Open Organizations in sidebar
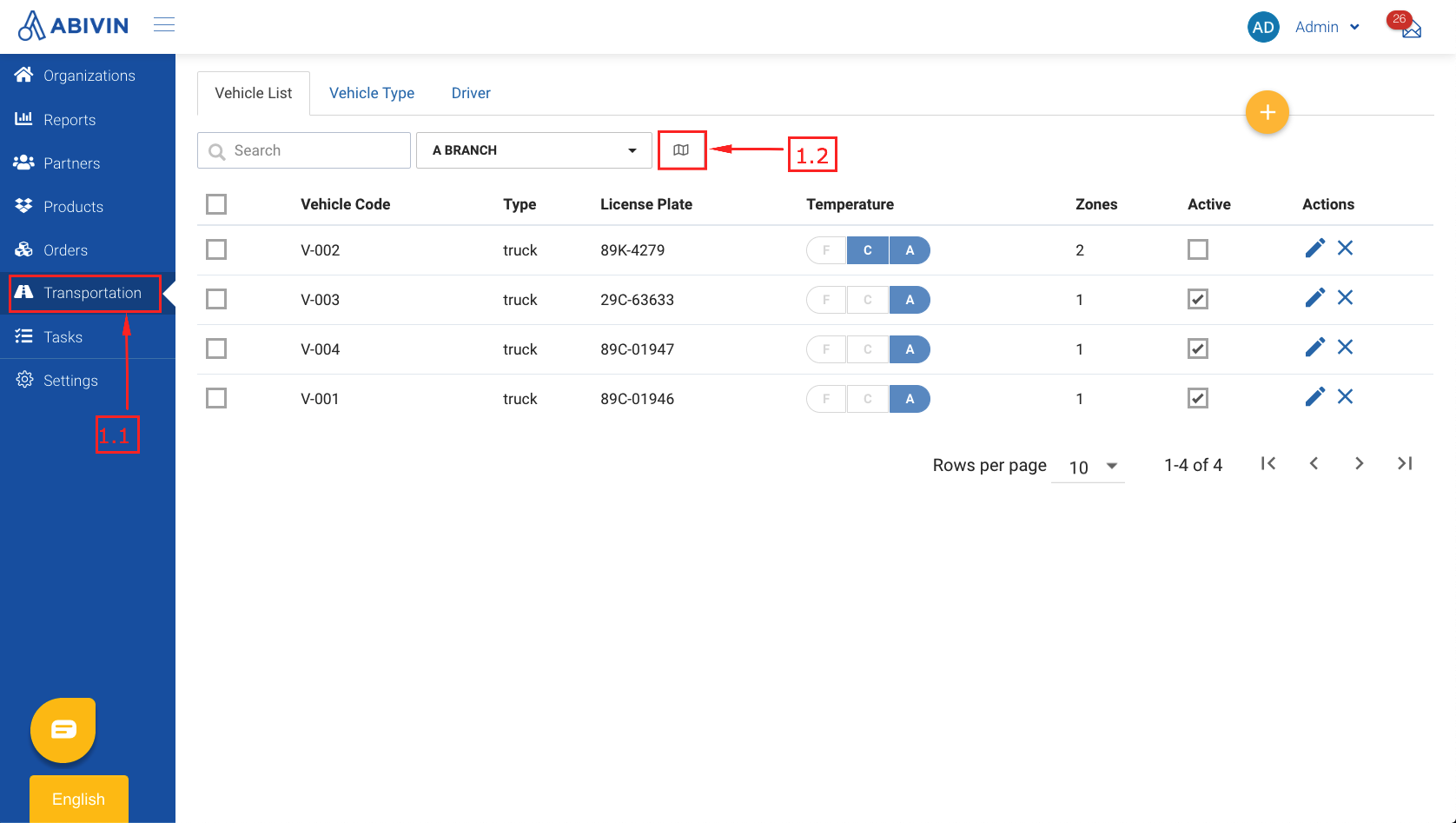Screen dimensions: 1456x823 click(88, 76)
